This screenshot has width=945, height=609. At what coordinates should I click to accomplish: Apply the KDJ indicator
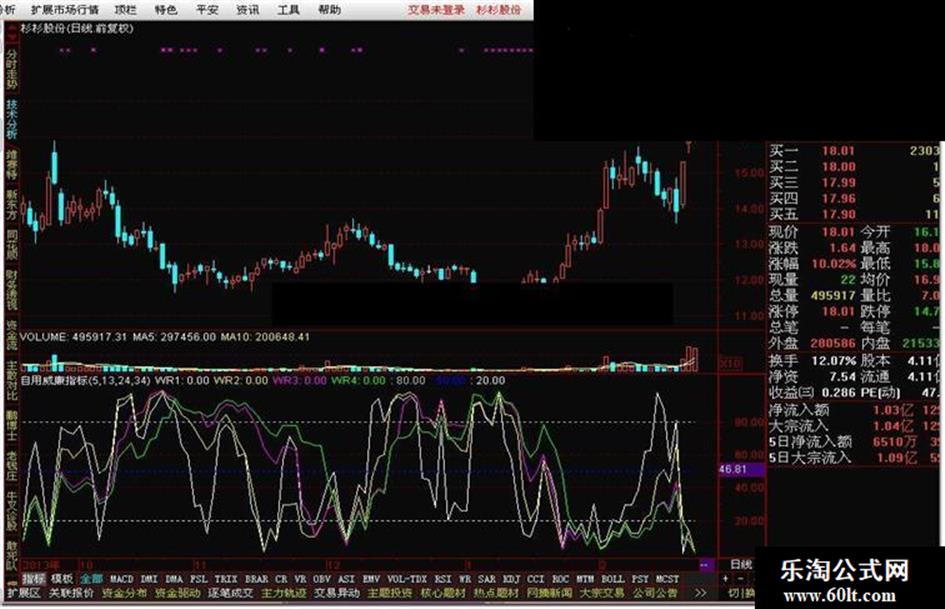click(511, 579)
